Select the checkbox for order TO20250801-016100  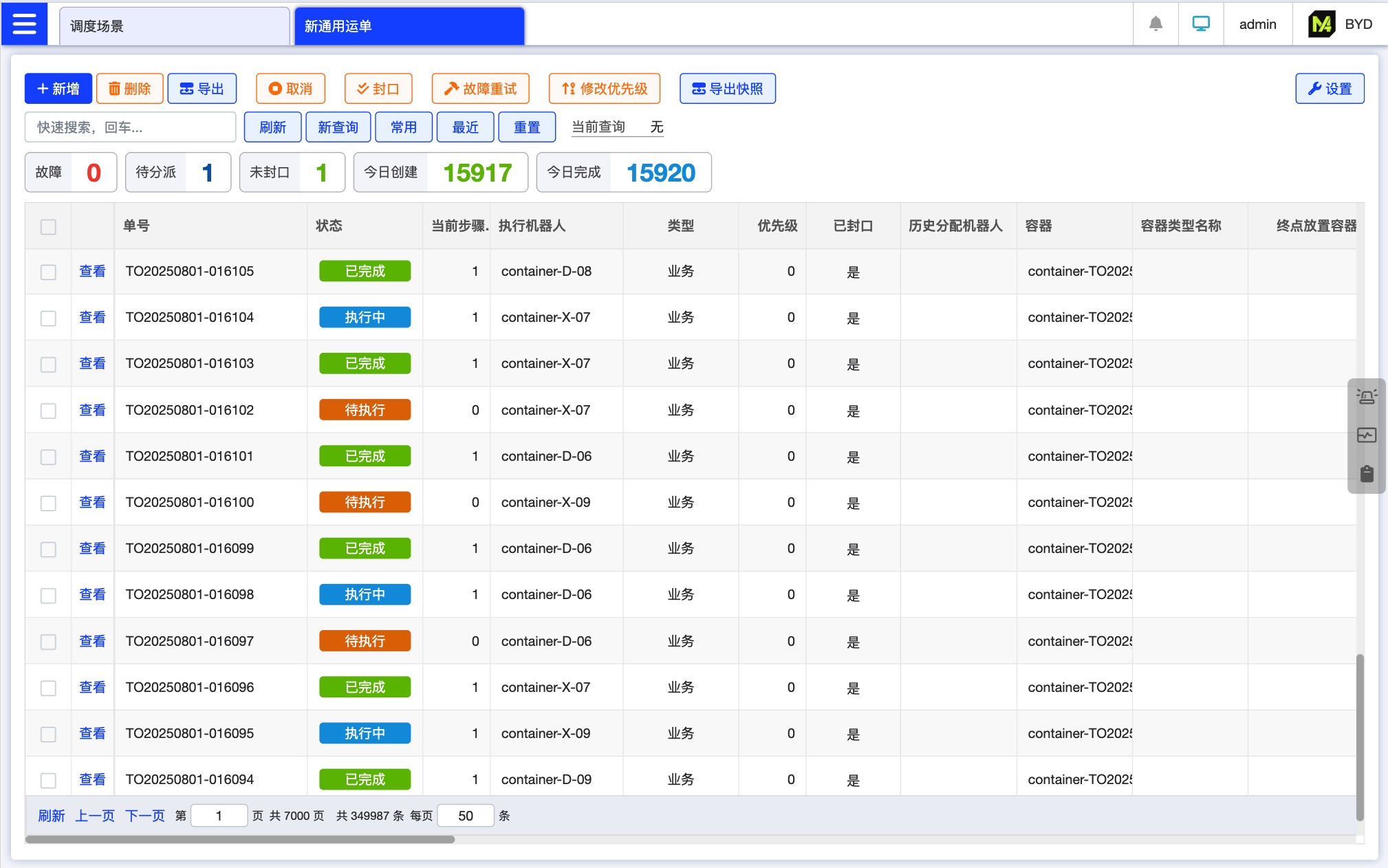coord(48,503)
